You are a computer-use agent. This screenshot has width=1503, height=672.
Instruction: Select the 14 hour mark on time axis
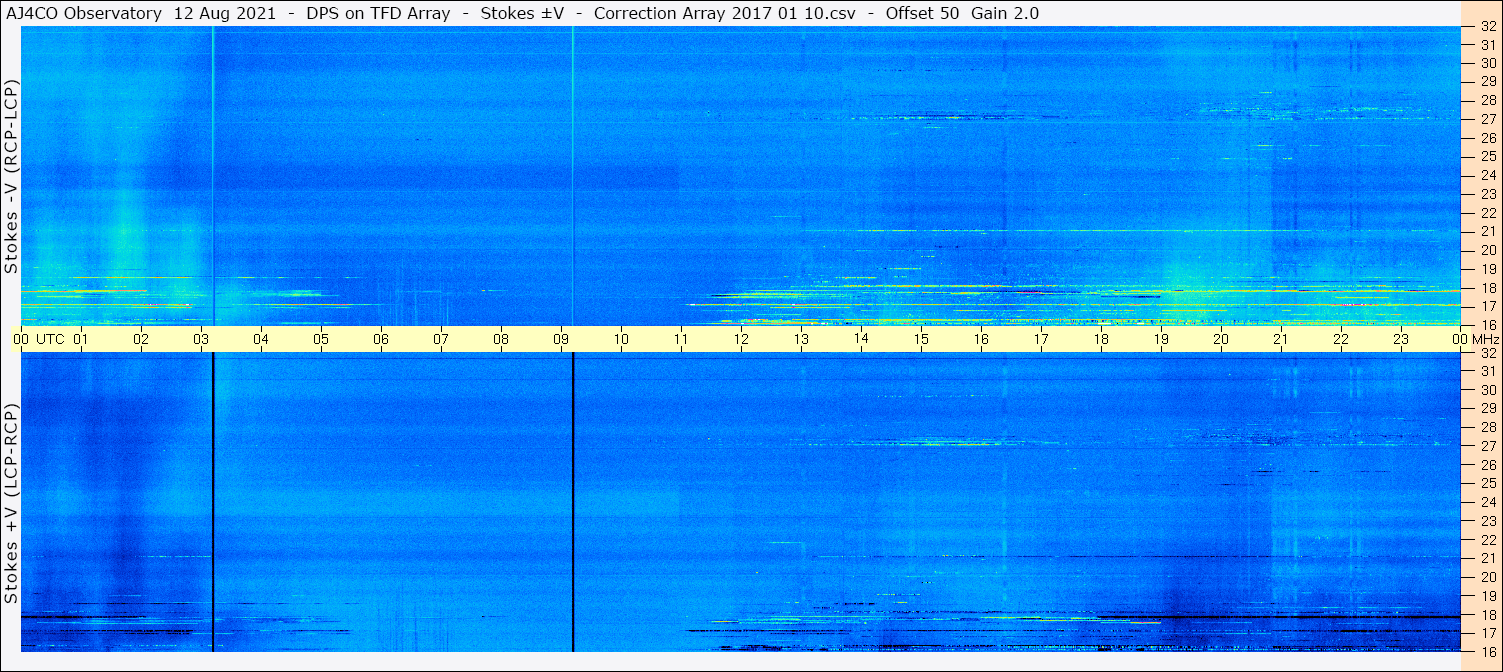coord(861,339)
